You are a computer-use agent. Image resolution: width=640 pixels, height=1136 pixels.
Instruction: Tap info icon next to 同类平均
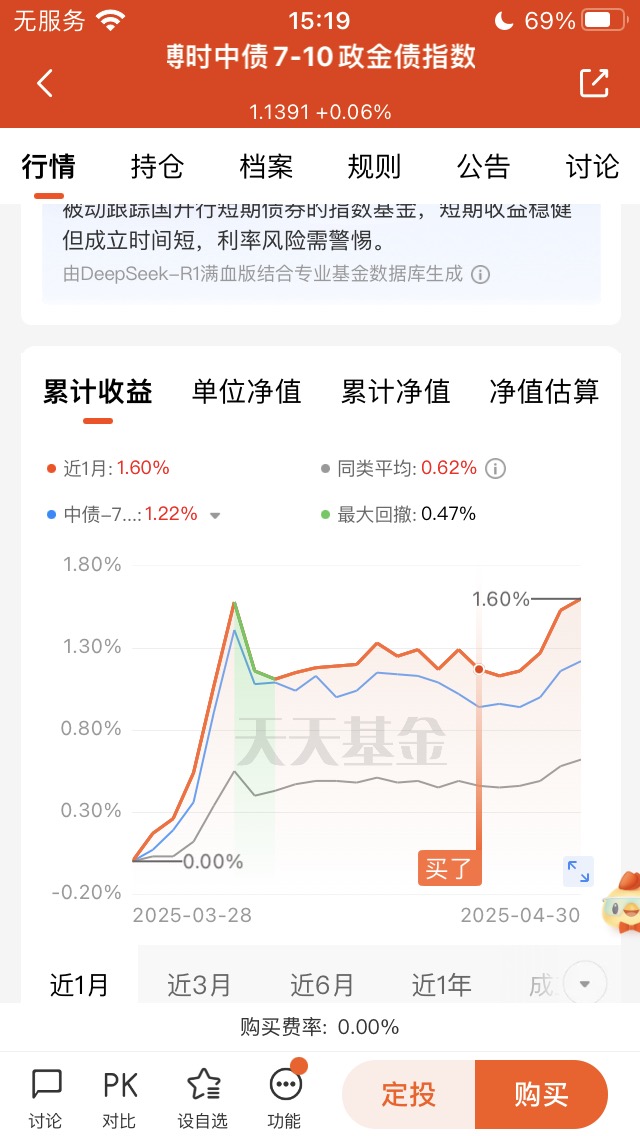coord(495,468)
